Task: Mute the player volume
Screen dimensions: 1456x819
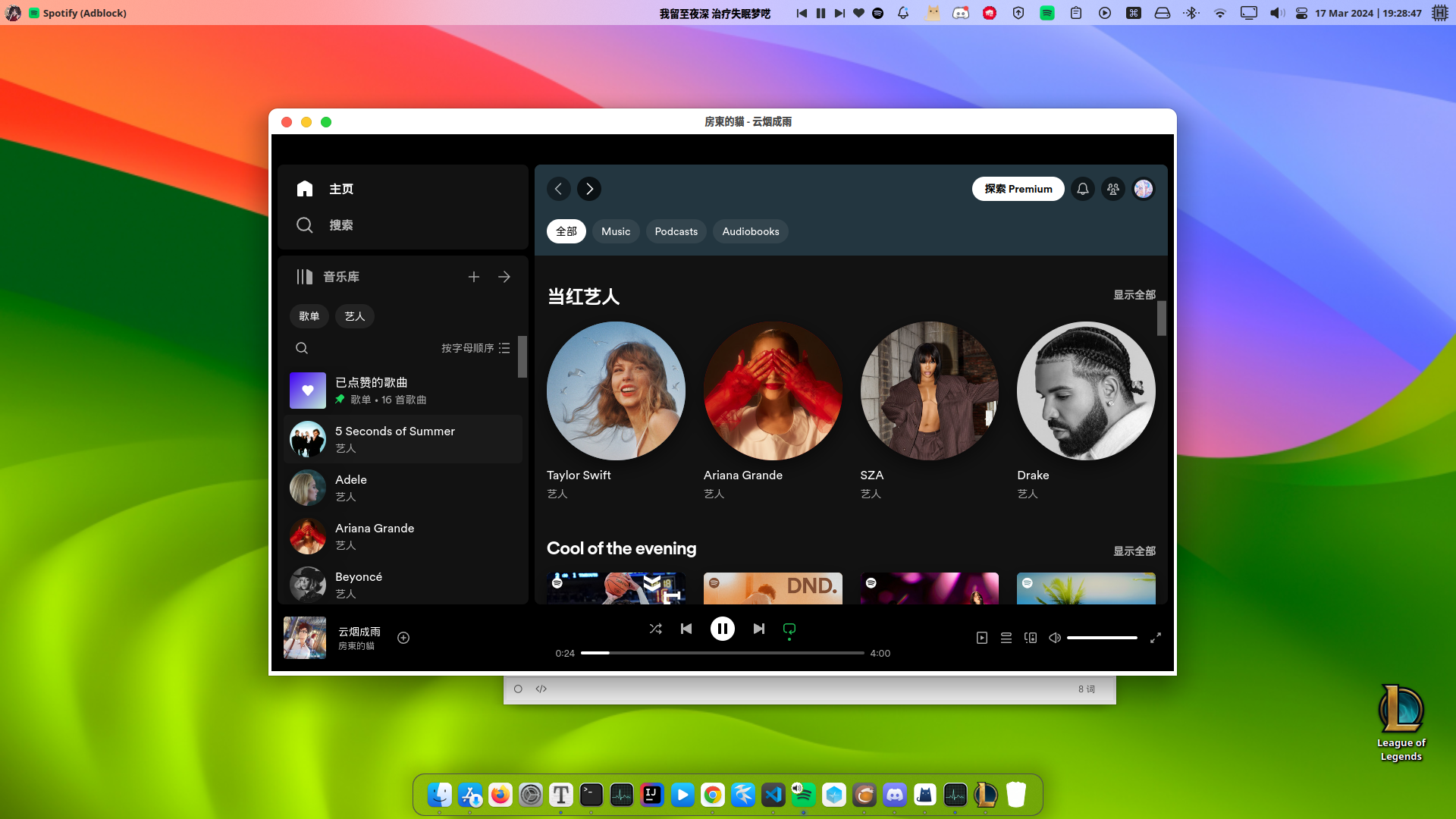Action: click(1054, 638)
